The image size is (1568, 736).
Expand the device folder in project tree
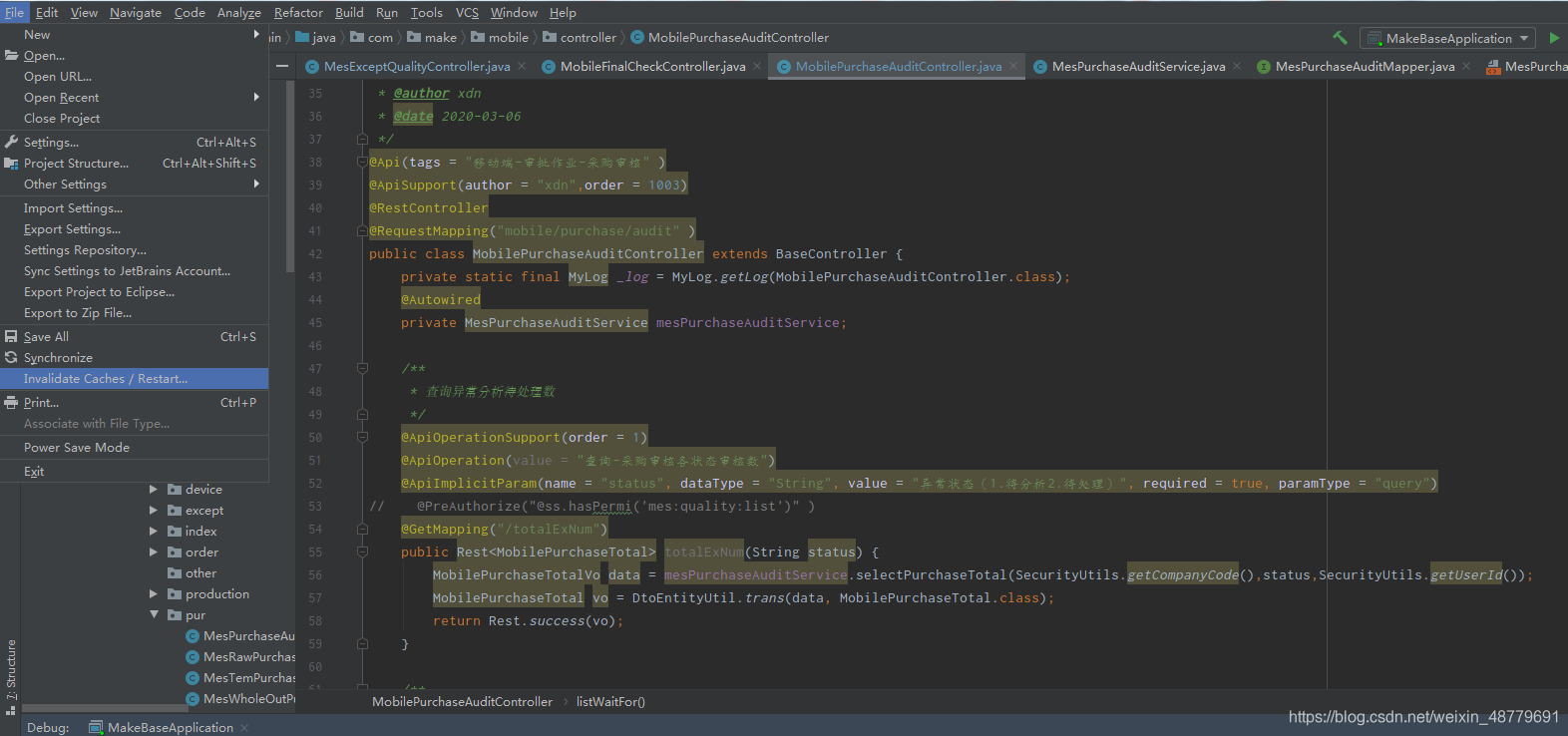point(154,489)
